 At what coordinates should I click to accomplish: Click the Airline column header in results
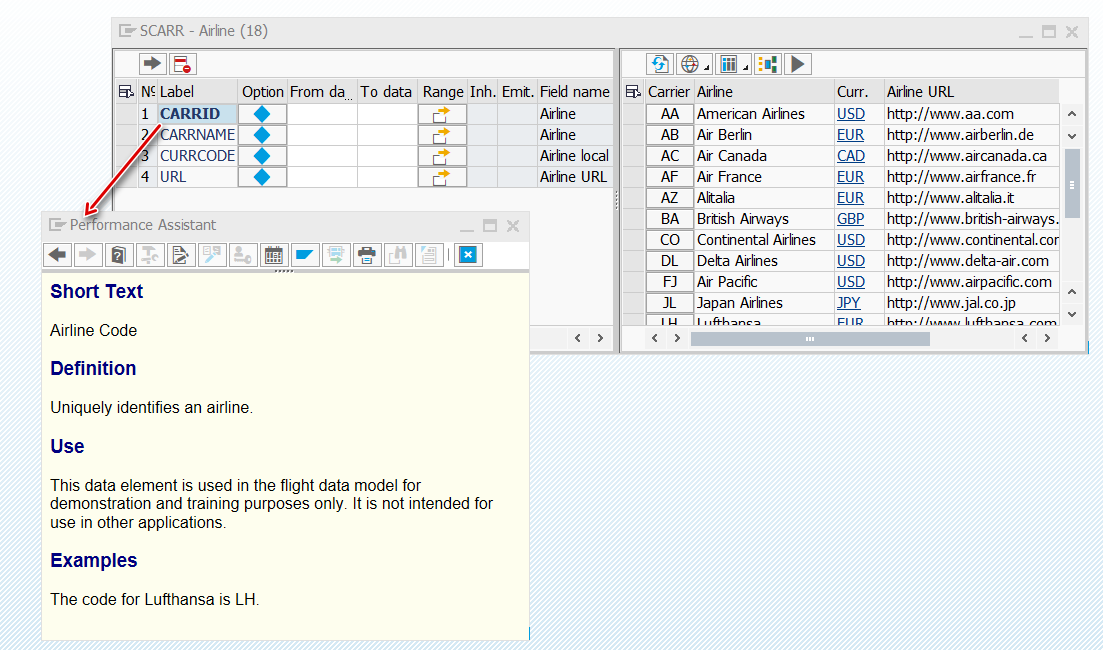pyautogui.click(x=763, y=91)
